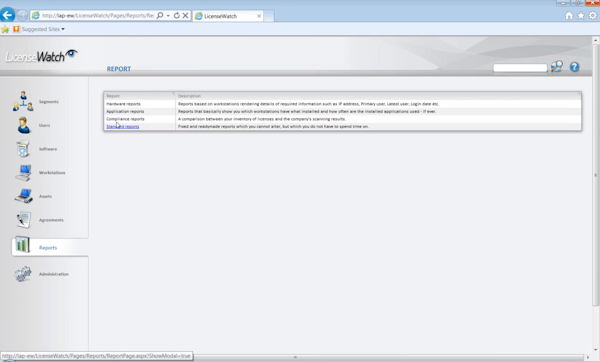The height and width of the screenshot is (362, 600).
Task: Expand the Suggested Sites dropdown
Action: (43, 29)
